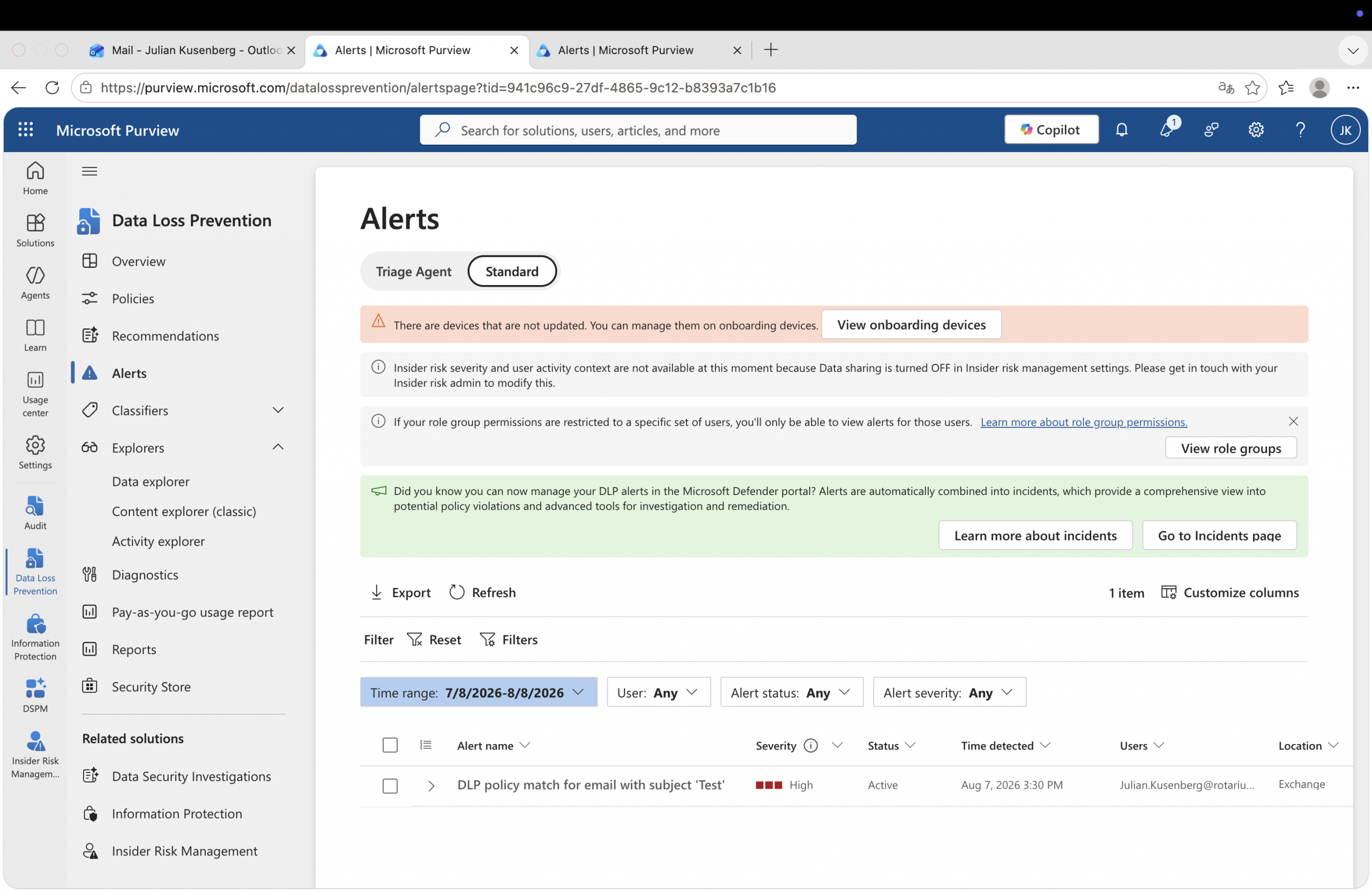Open the User filter dropdown
This screenshot has height=892, width=1372.
pyautogui.click(x=659, y=692)
